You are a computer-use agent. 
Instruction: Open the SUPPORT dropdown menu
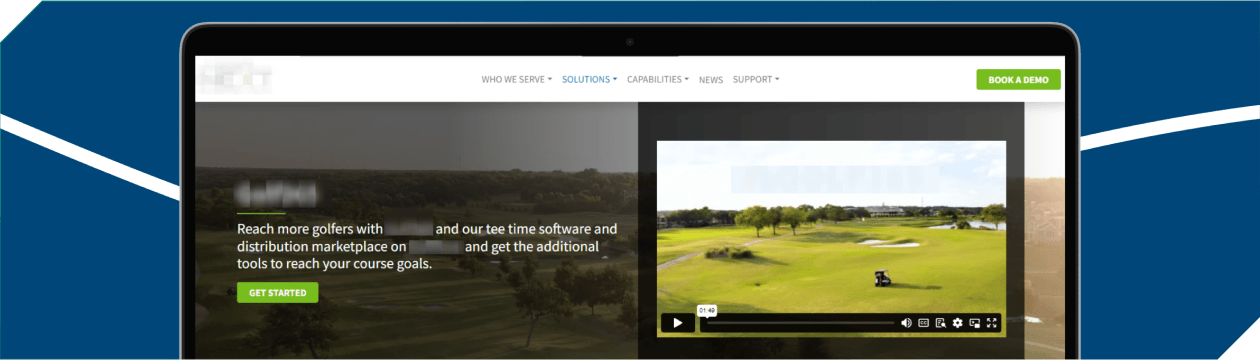click(x=756, y=80)
